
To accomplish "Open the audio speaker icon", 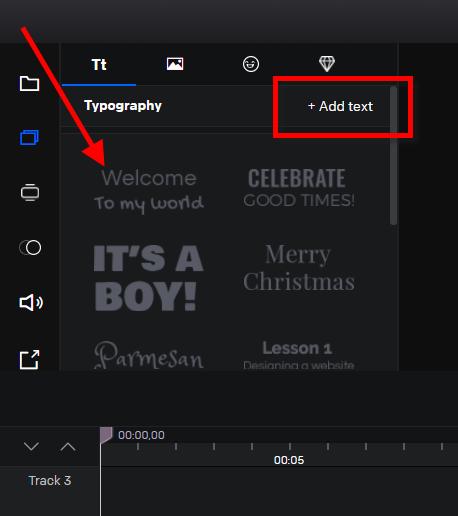I will click(x=31, y=303).
